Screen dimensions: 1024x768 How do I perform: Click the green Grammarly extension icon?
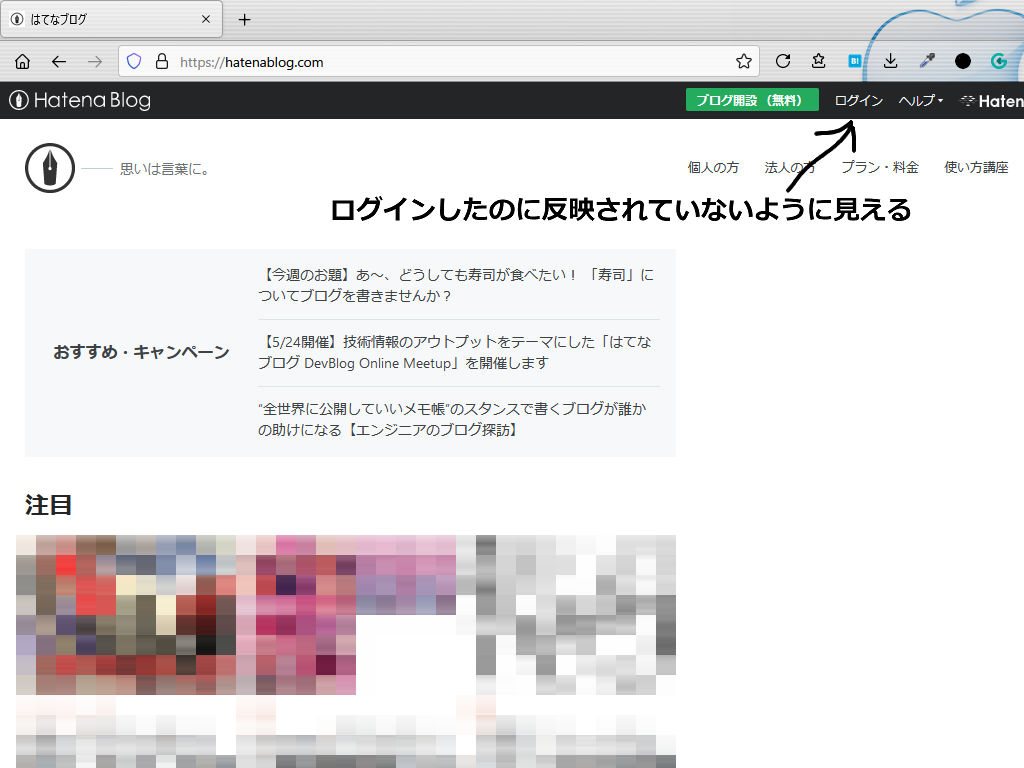(x=999, y=61)
